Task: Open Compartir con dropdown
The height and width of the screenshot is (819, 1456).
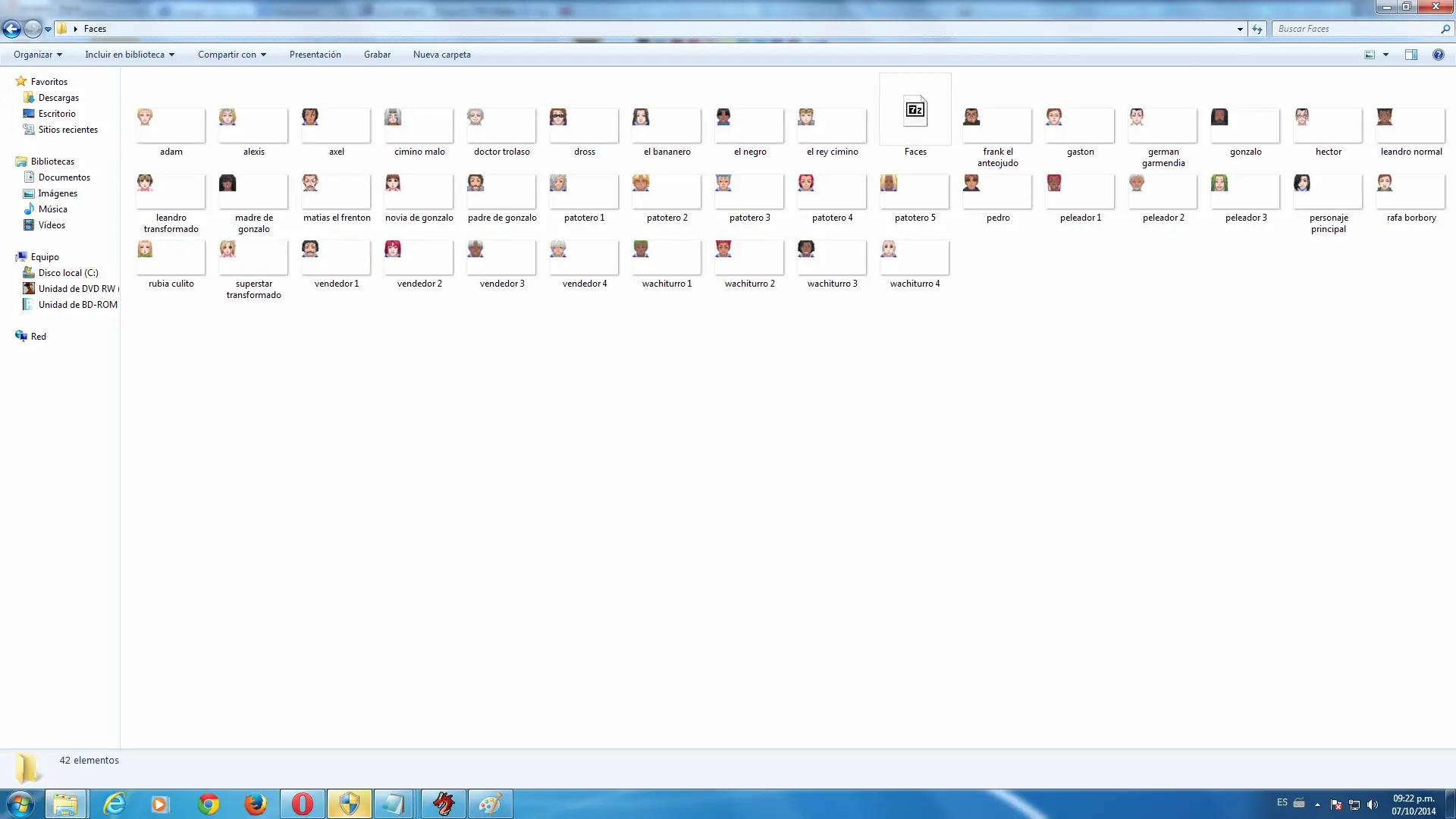Action: pos(232,55)
